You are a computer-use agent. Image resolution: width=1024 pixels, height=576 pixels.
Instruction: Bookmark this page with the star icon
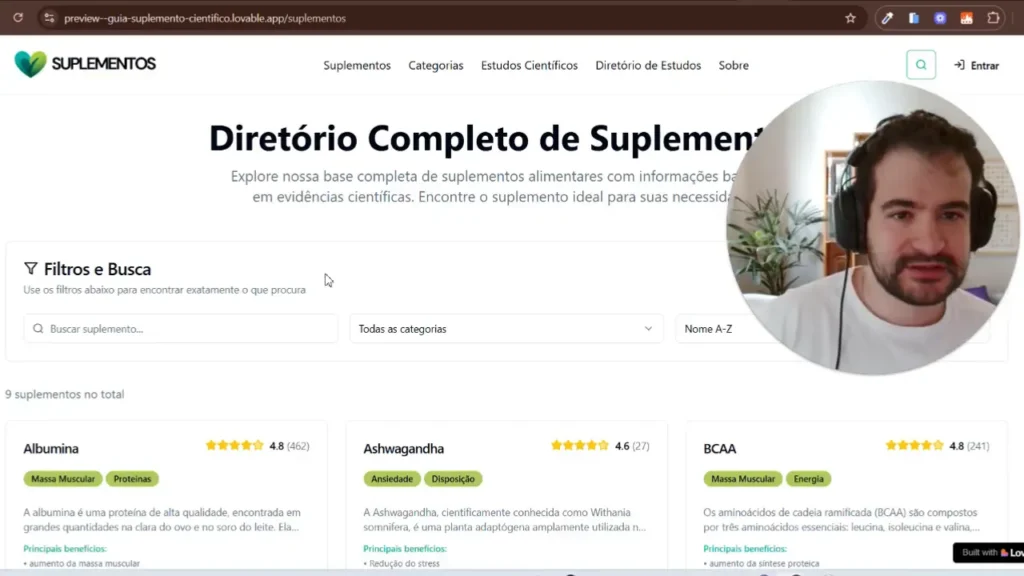tap(850, 18)
